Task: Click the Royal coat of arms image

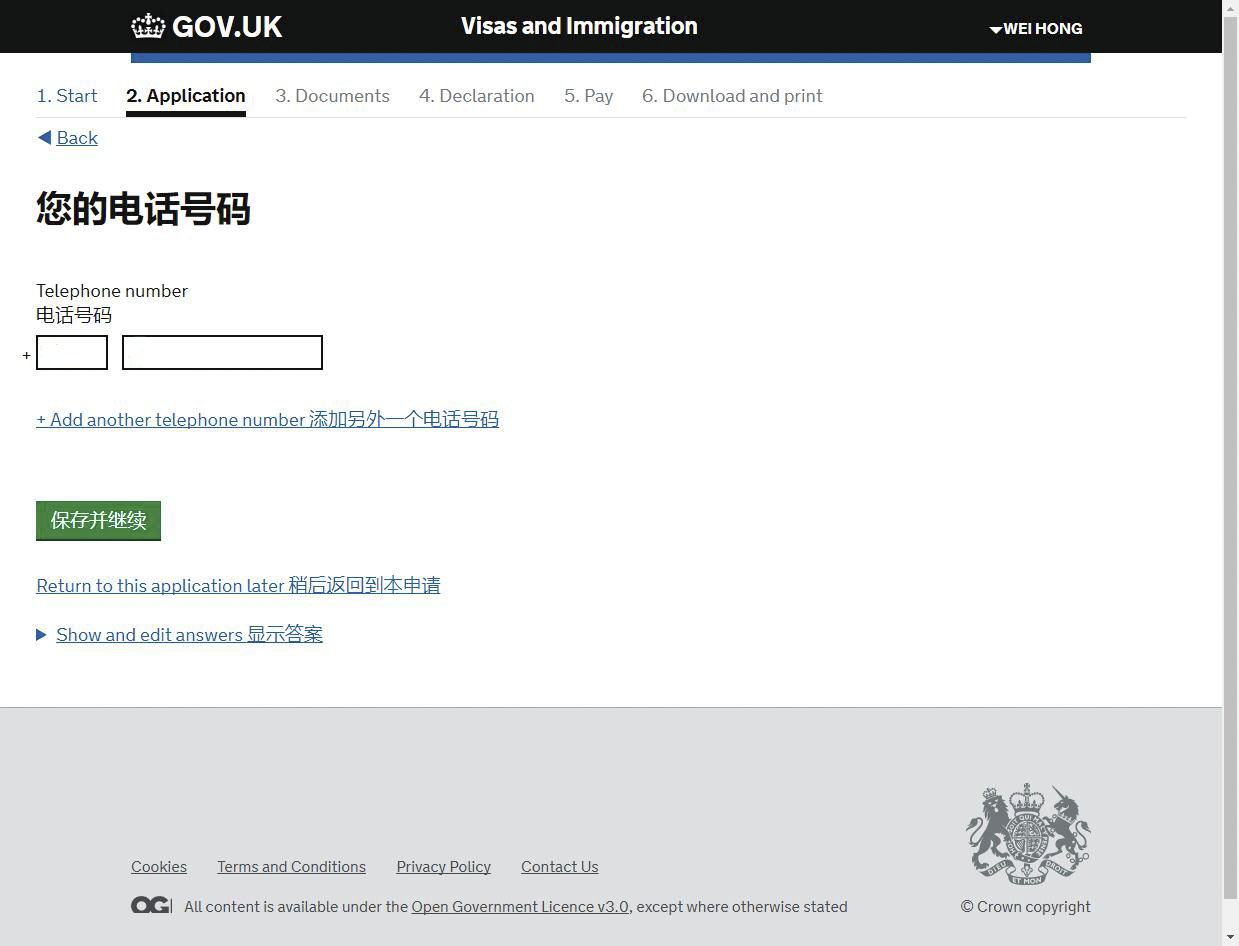Action: [1027, 835]
